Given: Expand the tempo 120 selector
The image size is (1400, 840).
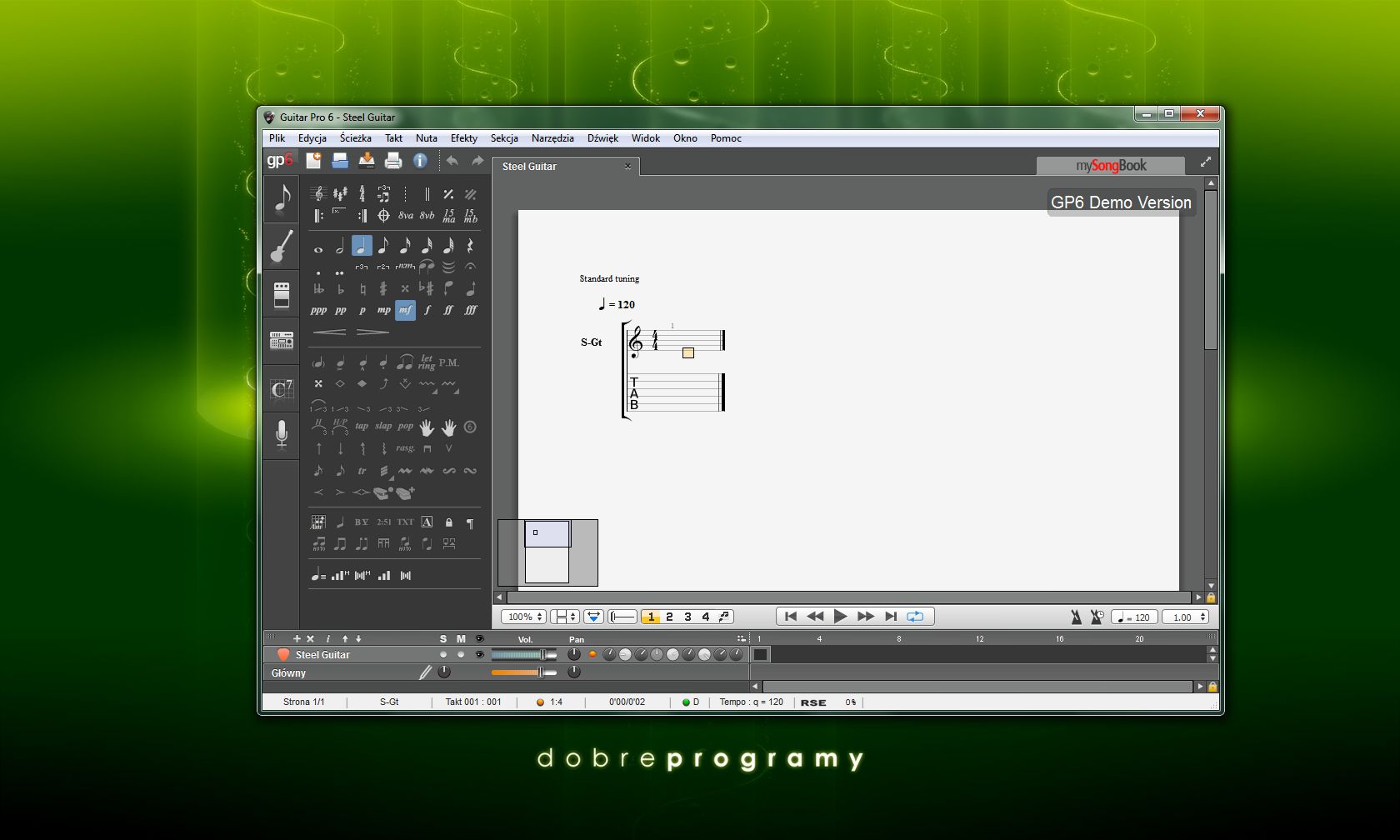Looking at the screenshot, I should 1134,617.
